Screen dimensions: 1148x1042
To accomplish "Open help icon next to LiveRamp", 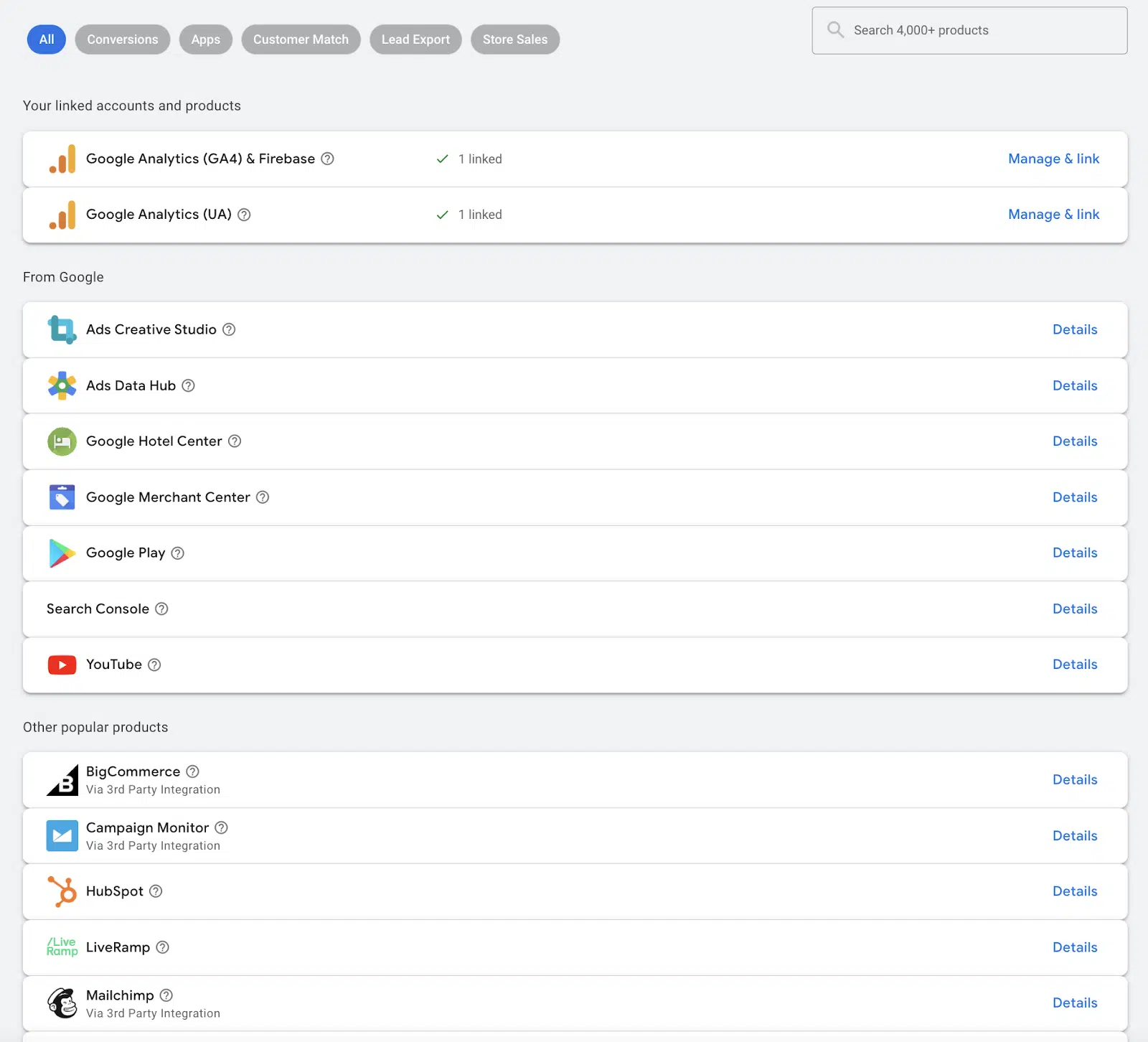I will click(163, 947).
